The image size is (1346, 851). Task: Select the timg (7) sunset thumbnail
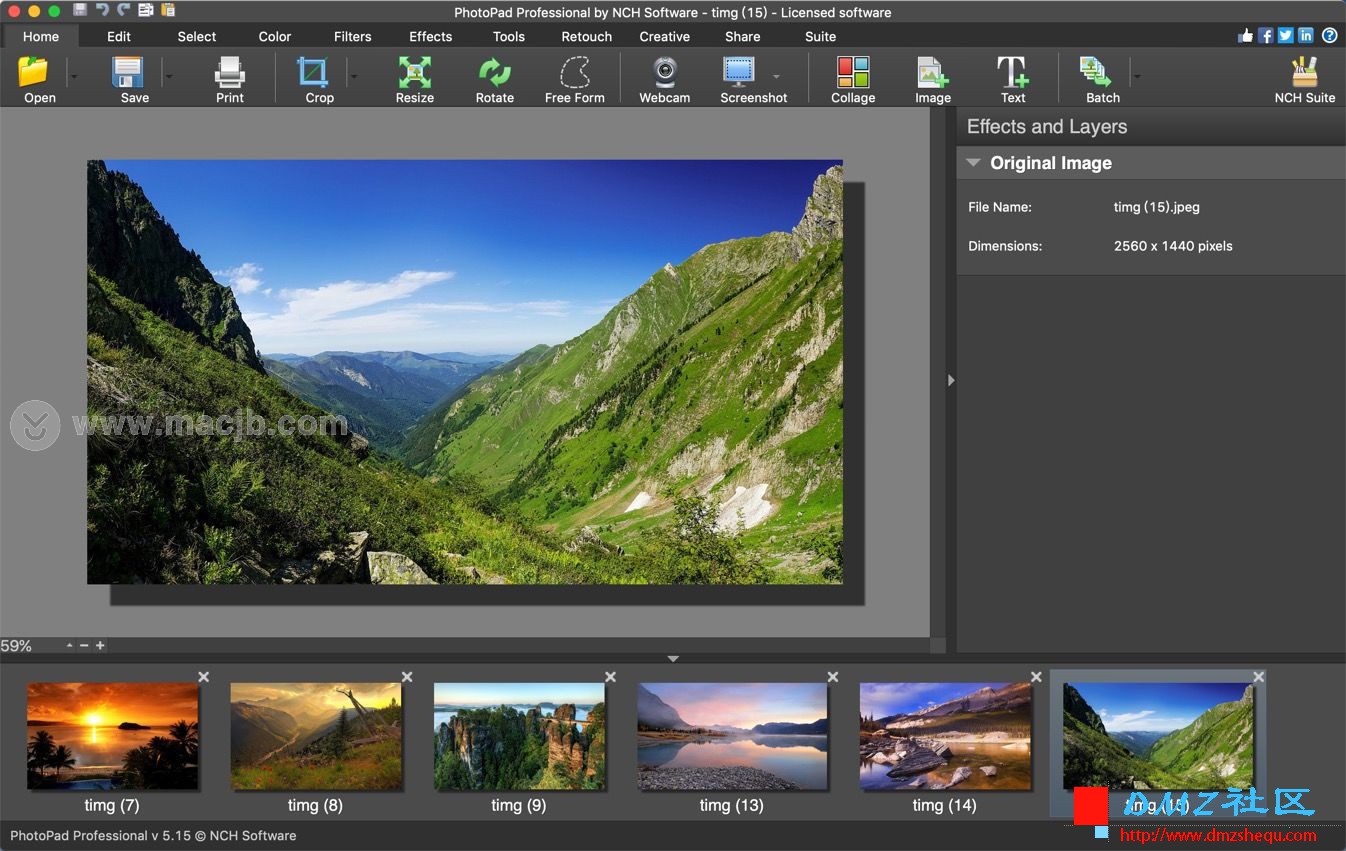[112, 736]
